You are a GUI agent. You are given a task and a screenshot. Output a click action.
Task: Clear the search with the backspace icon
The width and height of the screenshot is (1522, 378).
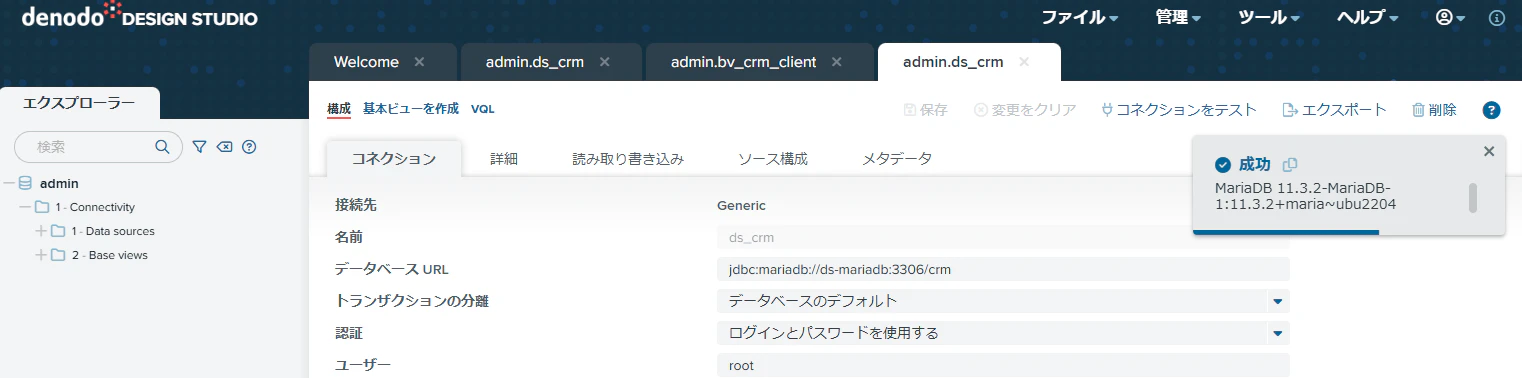225,147
